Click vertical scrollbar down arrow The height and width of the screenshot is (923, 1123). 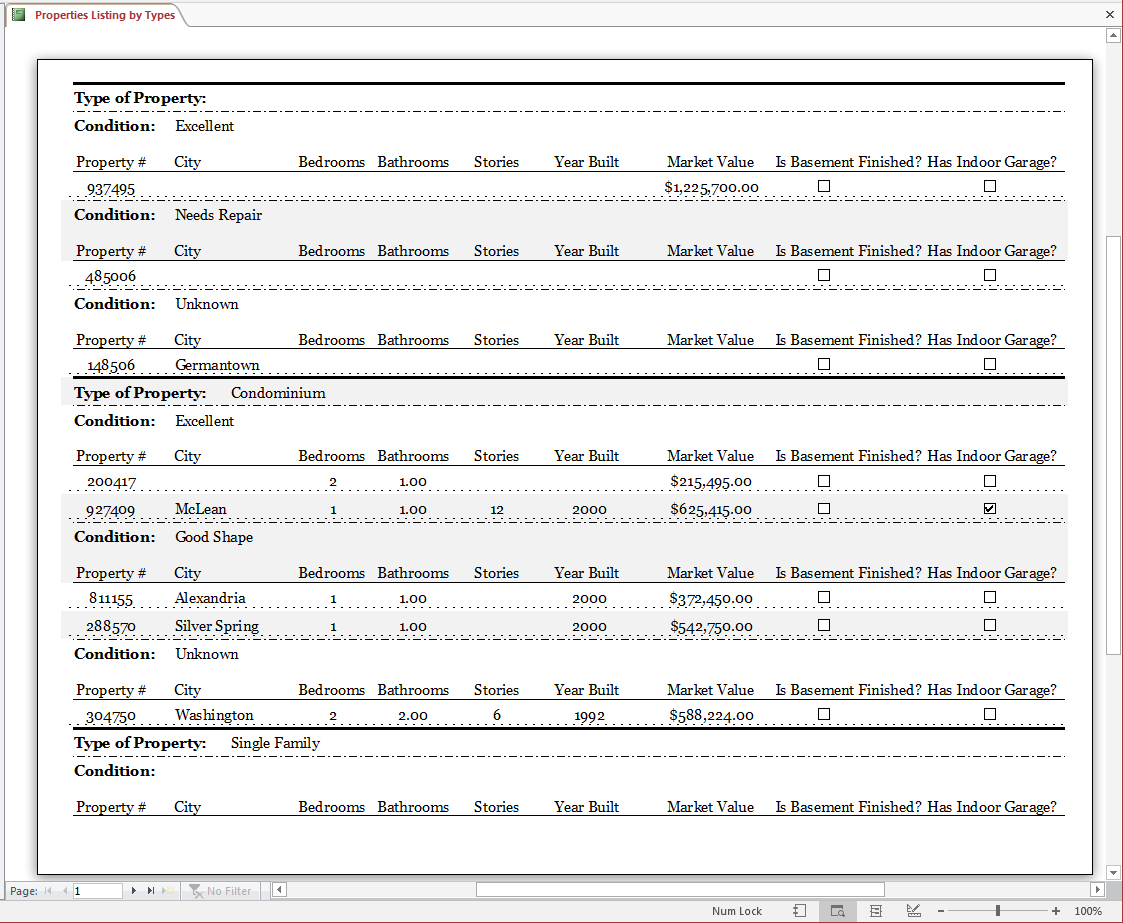[1113, 872]
